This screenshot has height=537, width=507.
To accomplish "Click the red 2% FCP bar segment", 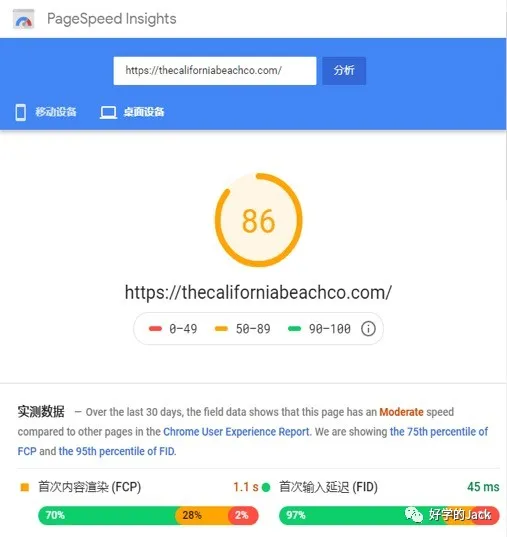I will tap(243, 515).
